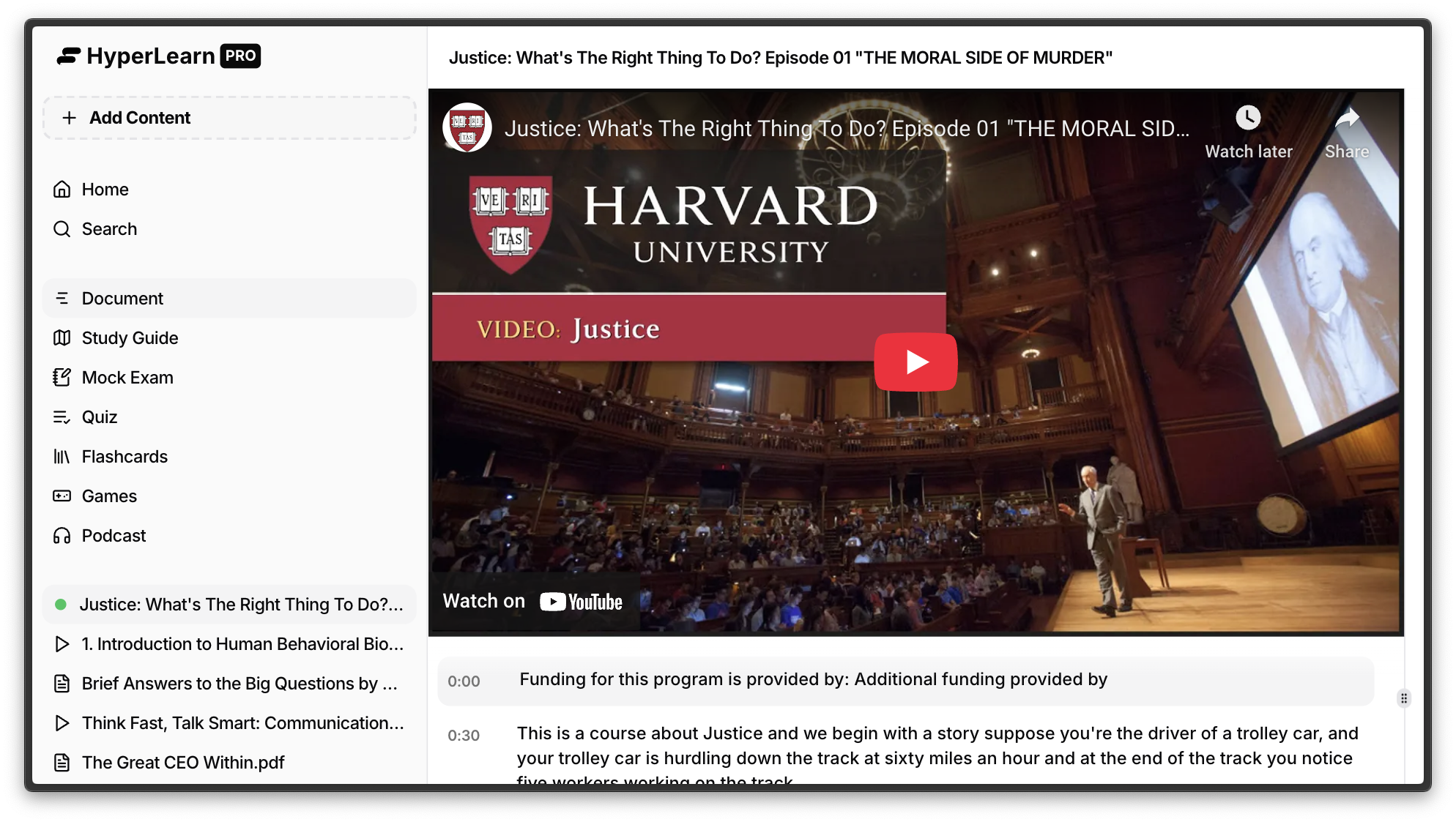
Task: Open the Study Guide view
Action: coord(229,338)
